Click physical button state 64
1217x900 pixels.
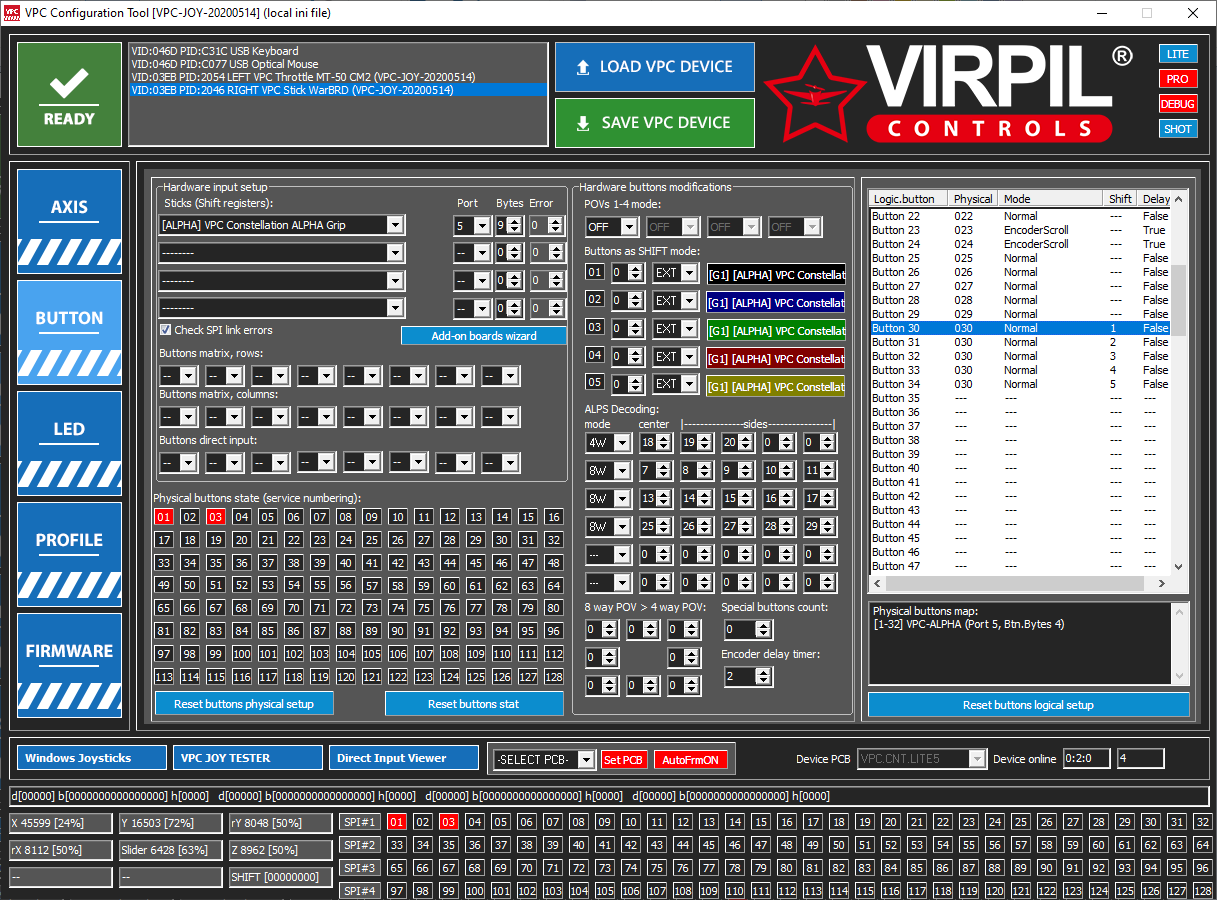click(554, 585)
